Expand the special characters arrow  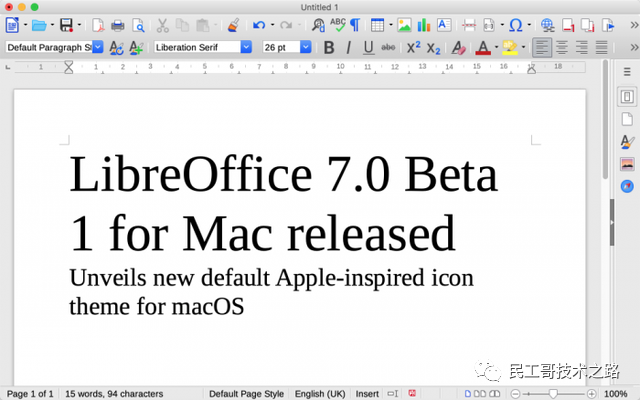click(529, 25)
